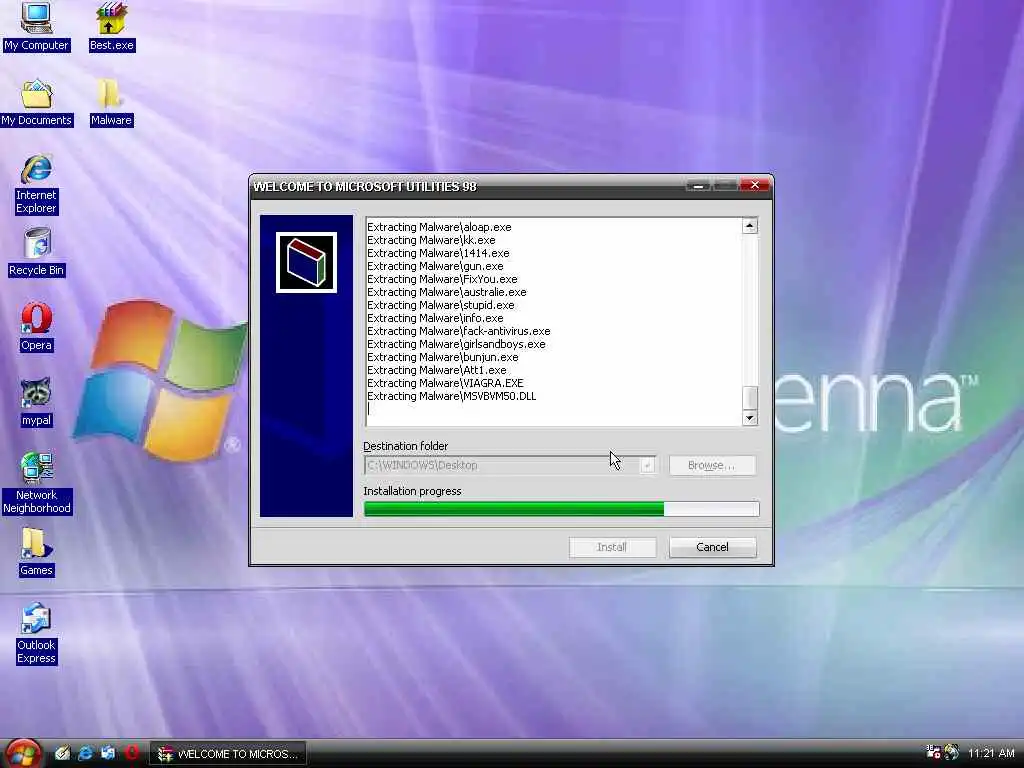Click the 'Extracting Malware\girlsandboys.exe' line
Image resolution: width=1024 pixels, height=768 pixels.
click(x=456, y=345)
